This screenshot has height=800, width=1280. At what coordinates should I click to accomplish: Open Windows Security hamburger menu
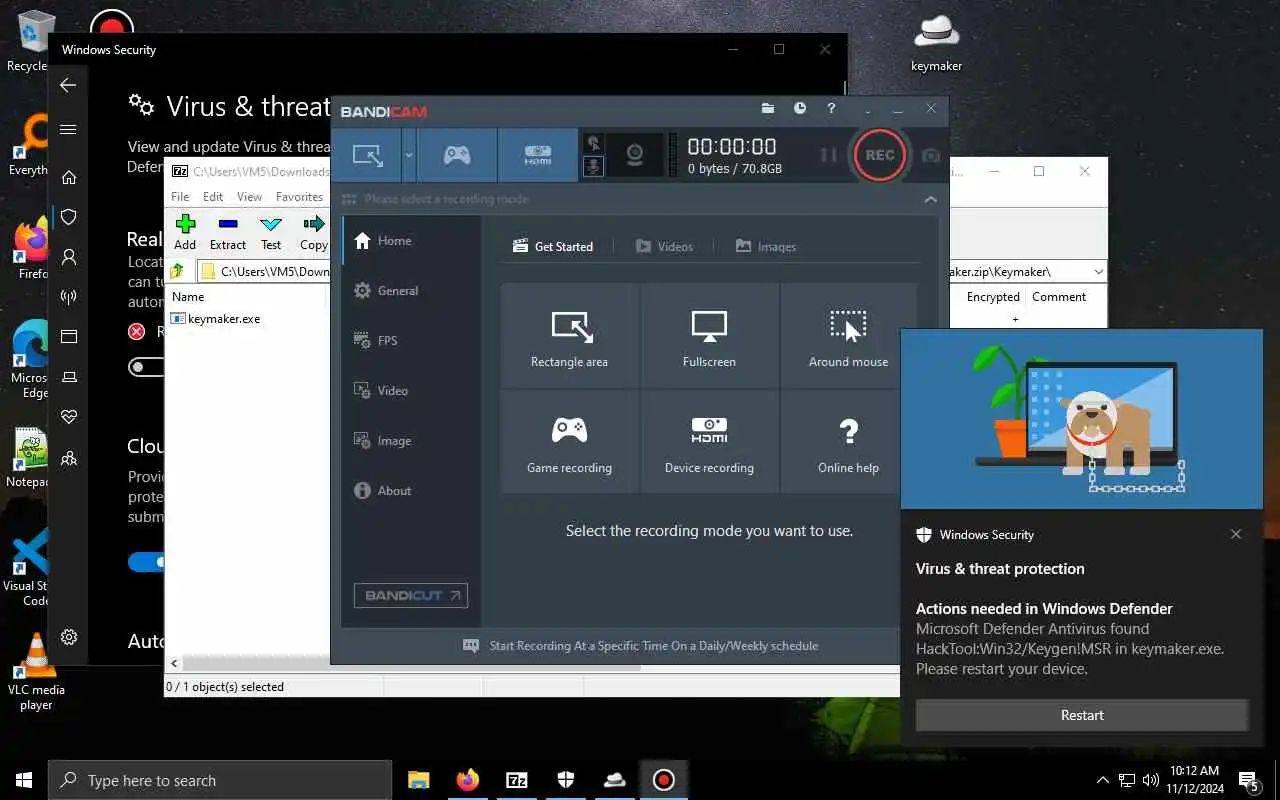[x=68, y=130]
